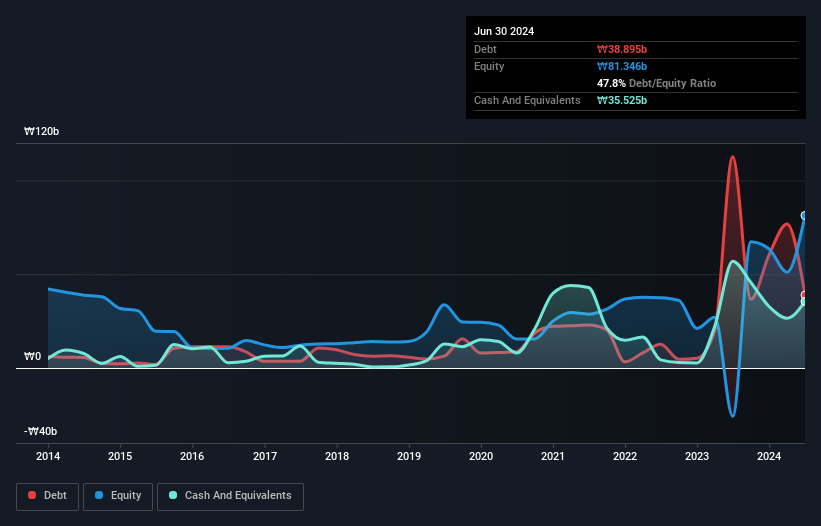Click the 2023 x-axis label
This screenshot has width=821, height=526.
[697, 456]
